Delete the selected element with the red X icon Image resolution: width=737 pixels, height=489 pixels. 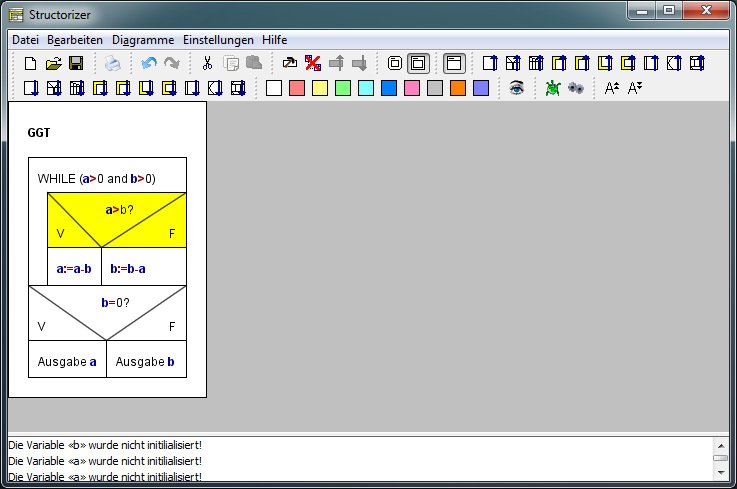tap(313, 63)
